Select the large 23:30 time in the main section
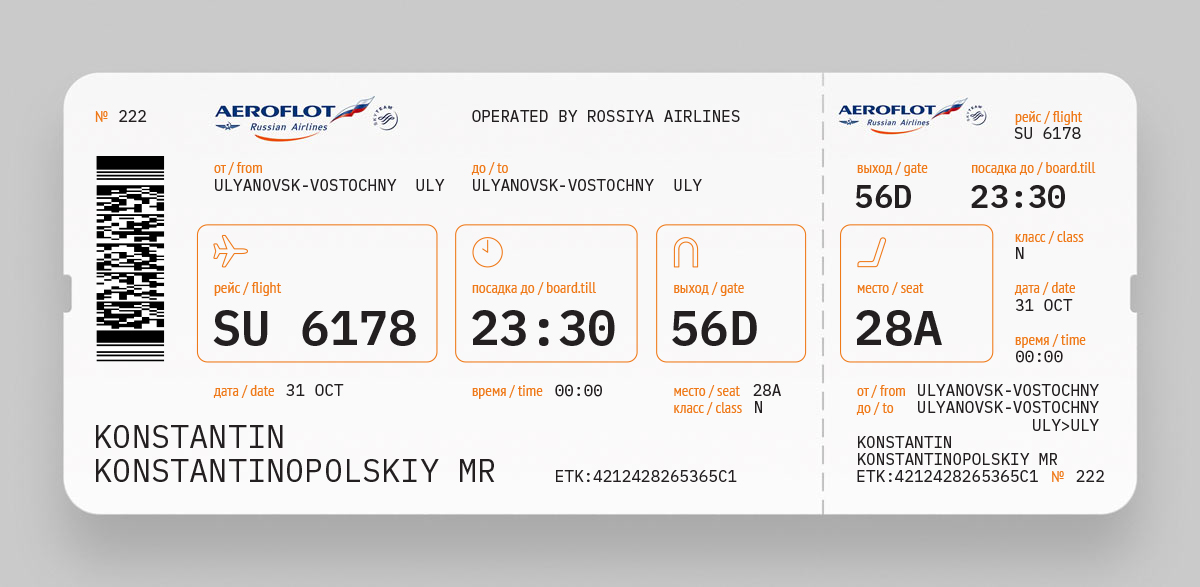The width and height of the screenshot is (1200, 587). click(x=543, y=329)
